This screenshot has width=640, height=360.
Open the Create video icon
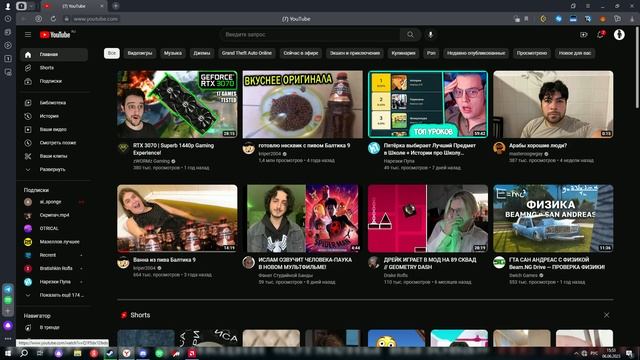point(584,35)
